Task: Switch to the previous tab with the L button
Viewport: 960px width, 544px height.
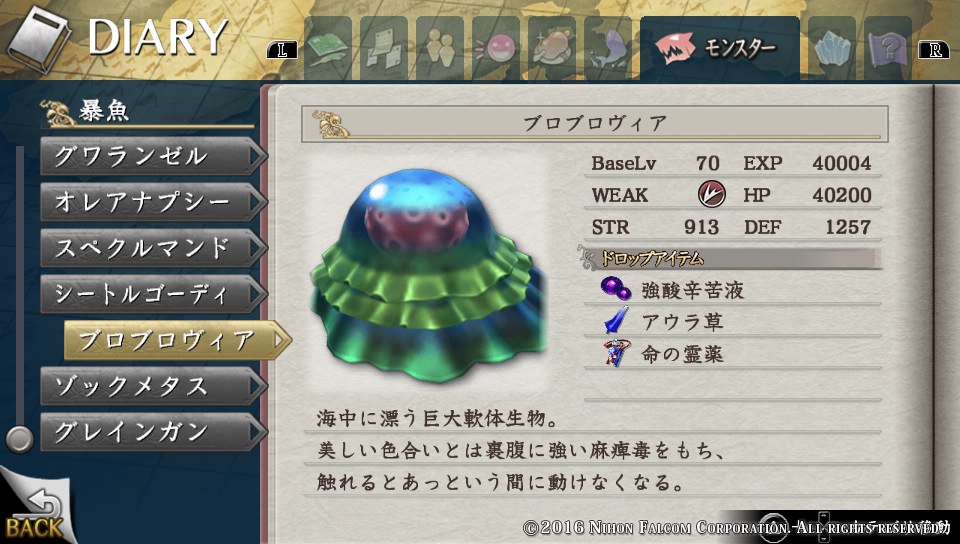Action: (282, 51)
